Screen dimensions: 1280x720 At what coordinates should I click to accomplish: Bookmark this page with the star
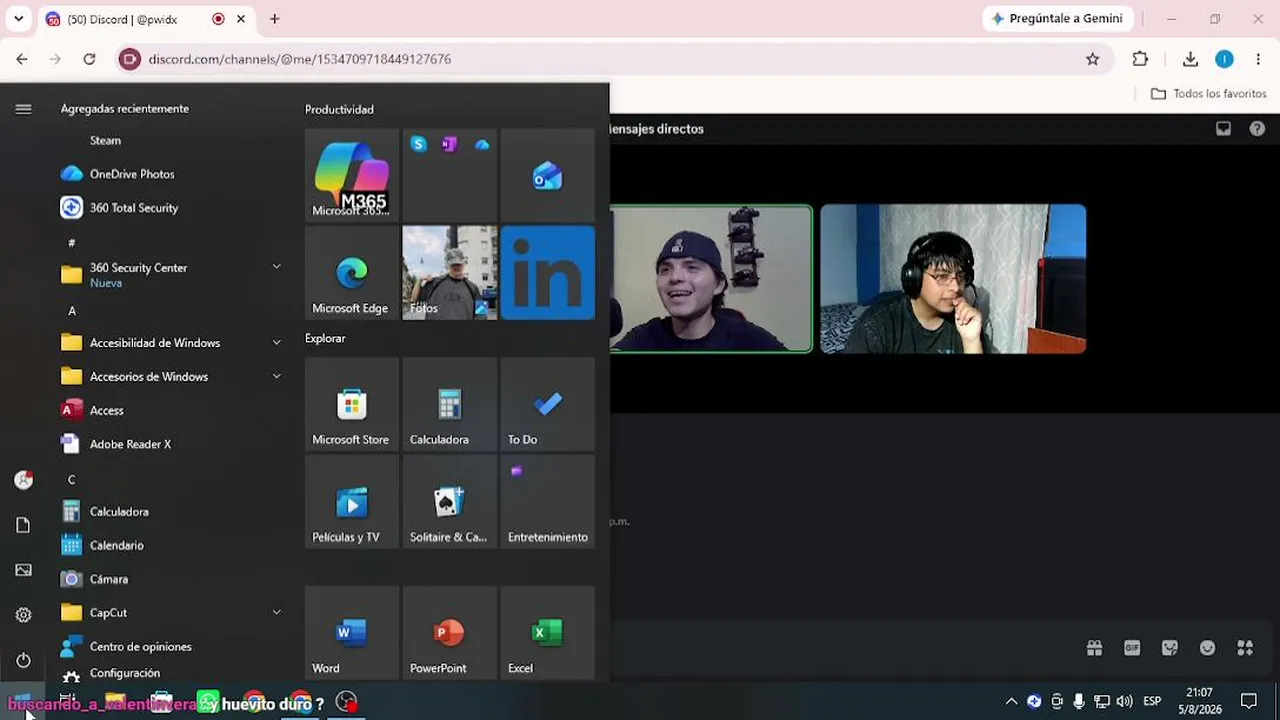1093,59
